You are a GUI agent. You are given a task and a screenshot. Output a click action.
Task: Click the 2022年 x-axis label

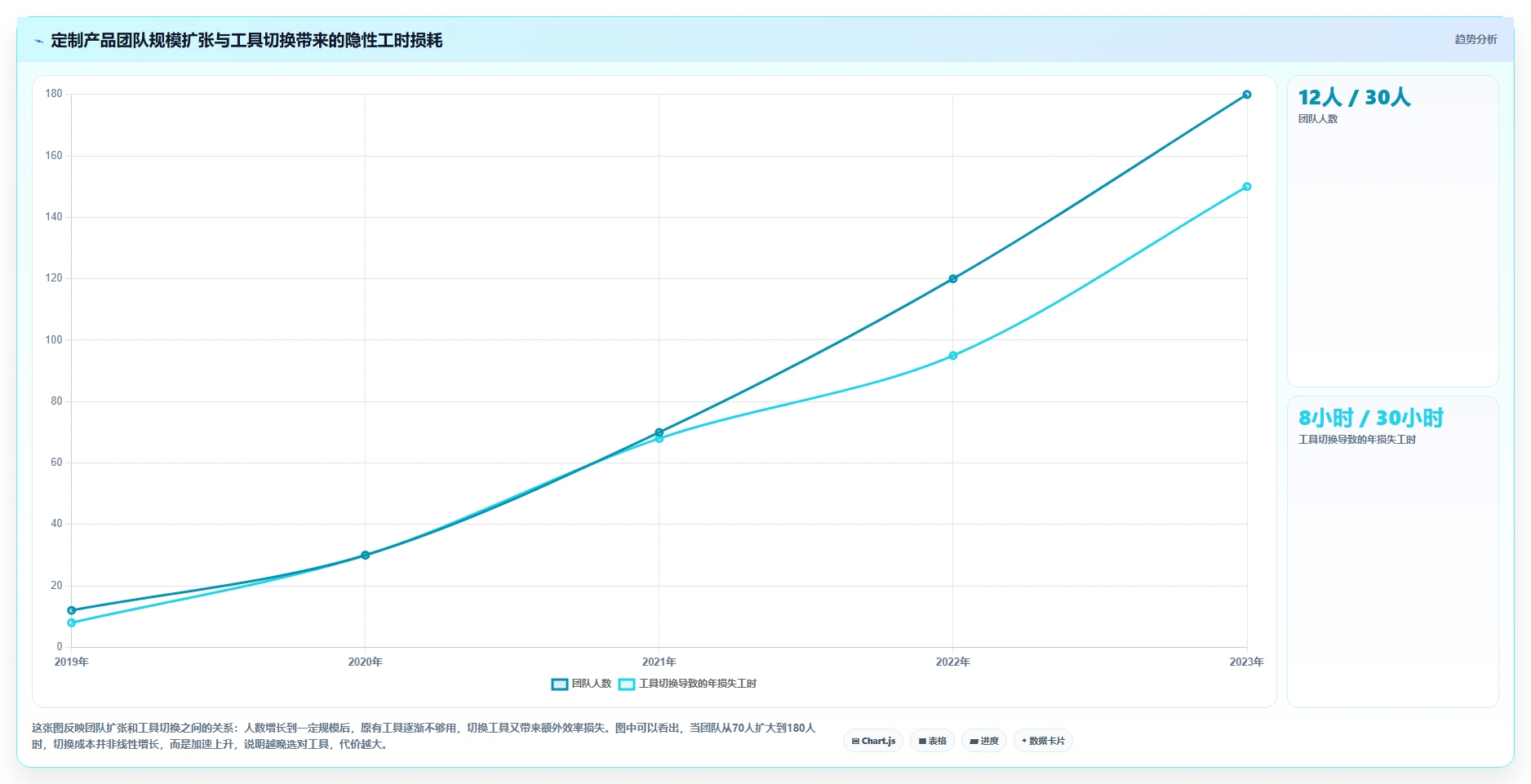tap(952, 662)
